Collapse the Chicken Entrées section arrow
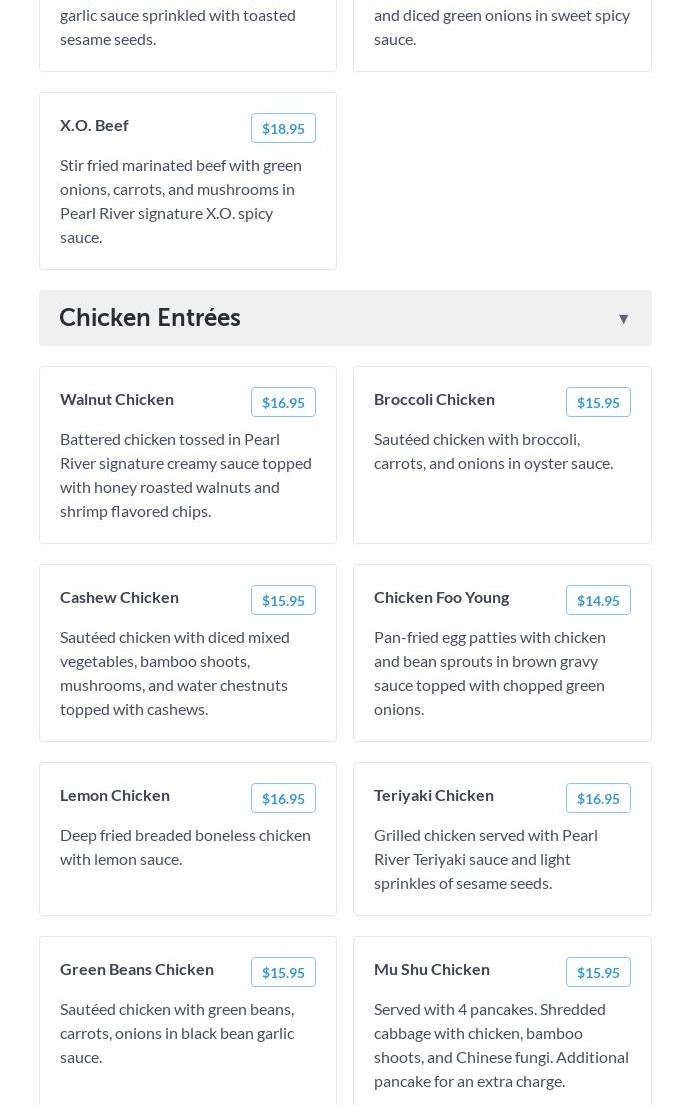Screen dimensions: 690x1105 [x=623, y=319]
